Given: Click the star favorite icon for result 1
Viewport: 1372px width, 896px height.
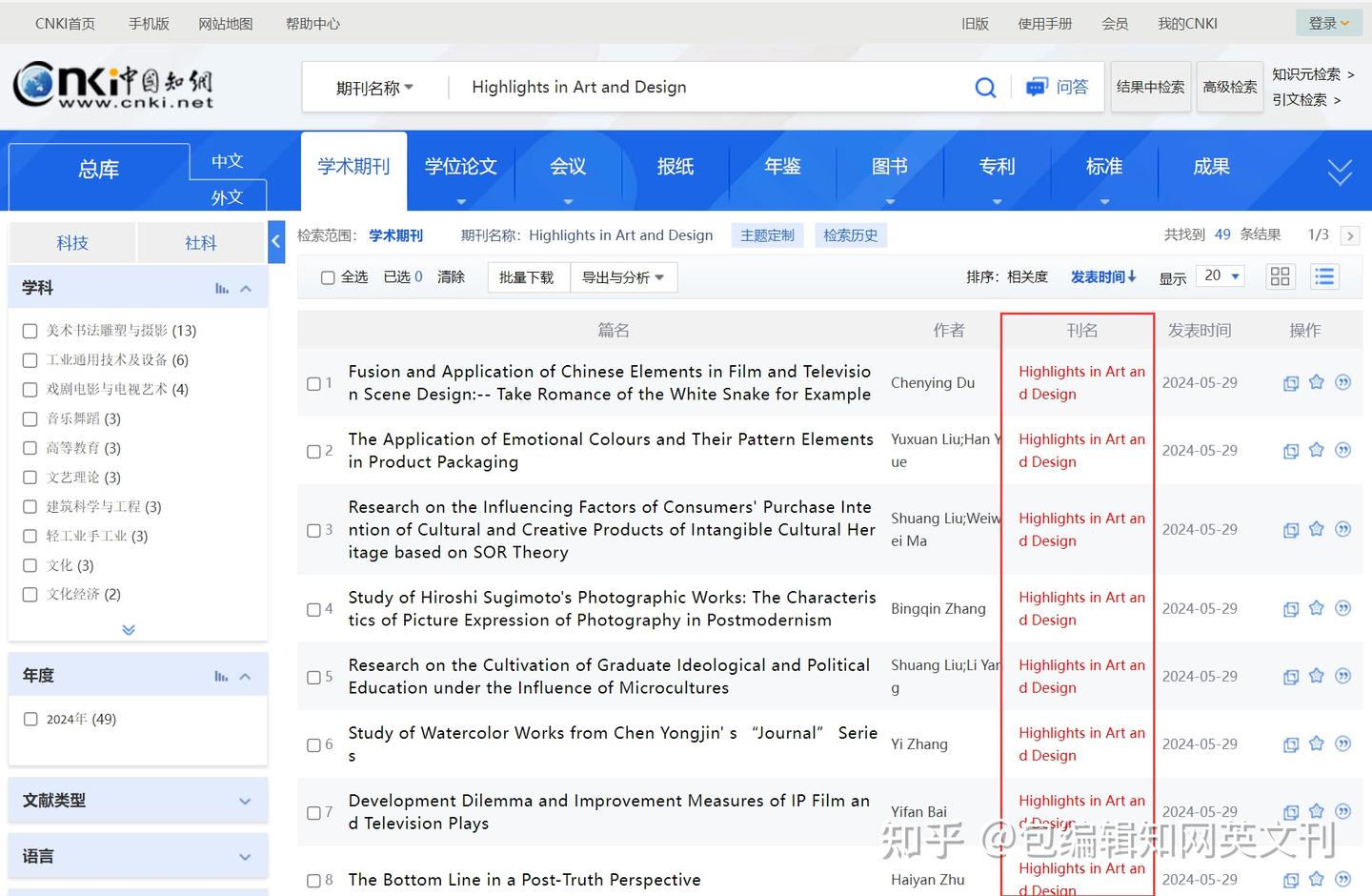Looking at the screenshot, I should point(1317,382).
